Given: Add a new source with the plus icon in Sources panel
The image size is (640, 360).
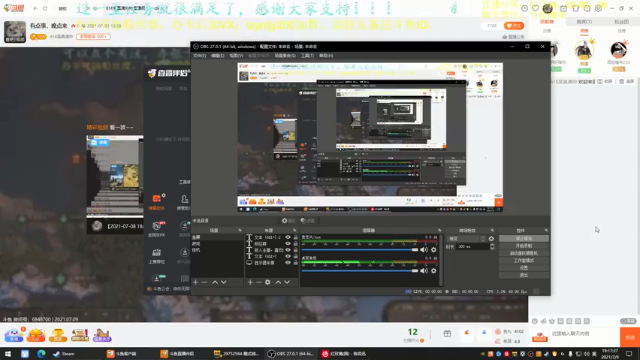Looking at the screenshot, I should coord(250,282).
